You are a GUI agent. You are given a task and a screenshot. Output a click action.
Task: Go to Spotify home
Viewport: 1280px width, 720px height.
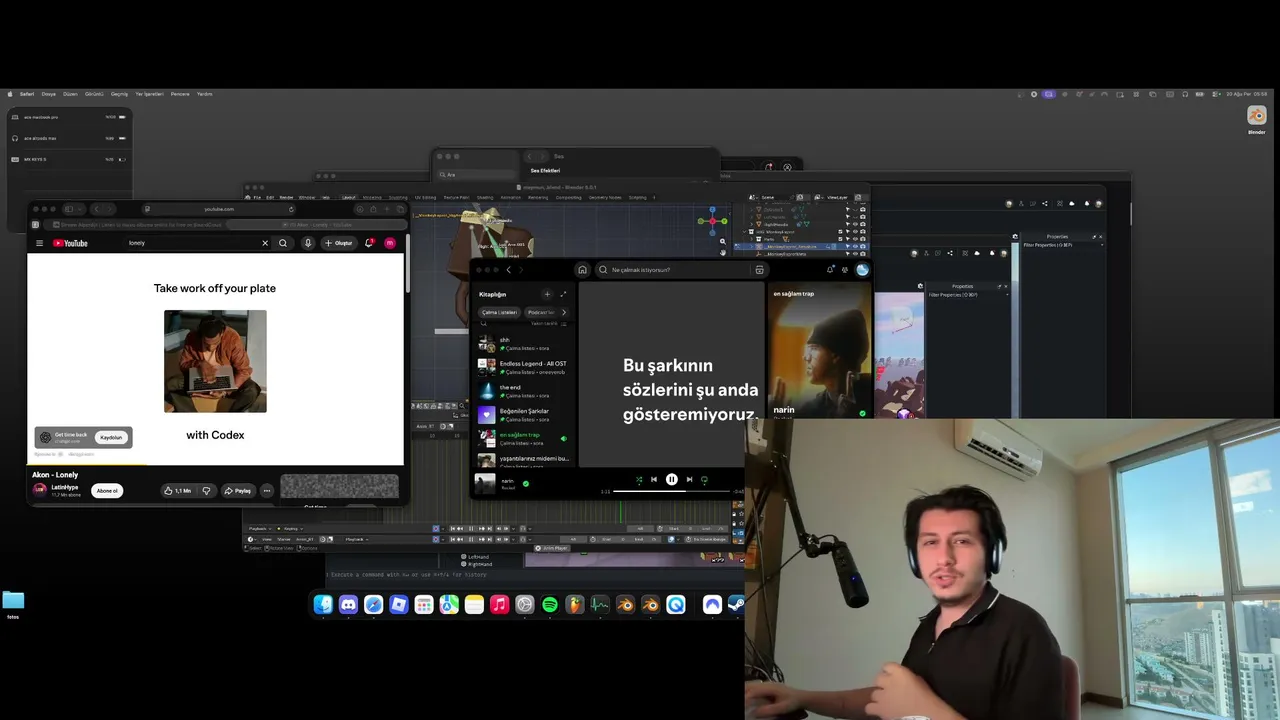(x=582, y=270)
